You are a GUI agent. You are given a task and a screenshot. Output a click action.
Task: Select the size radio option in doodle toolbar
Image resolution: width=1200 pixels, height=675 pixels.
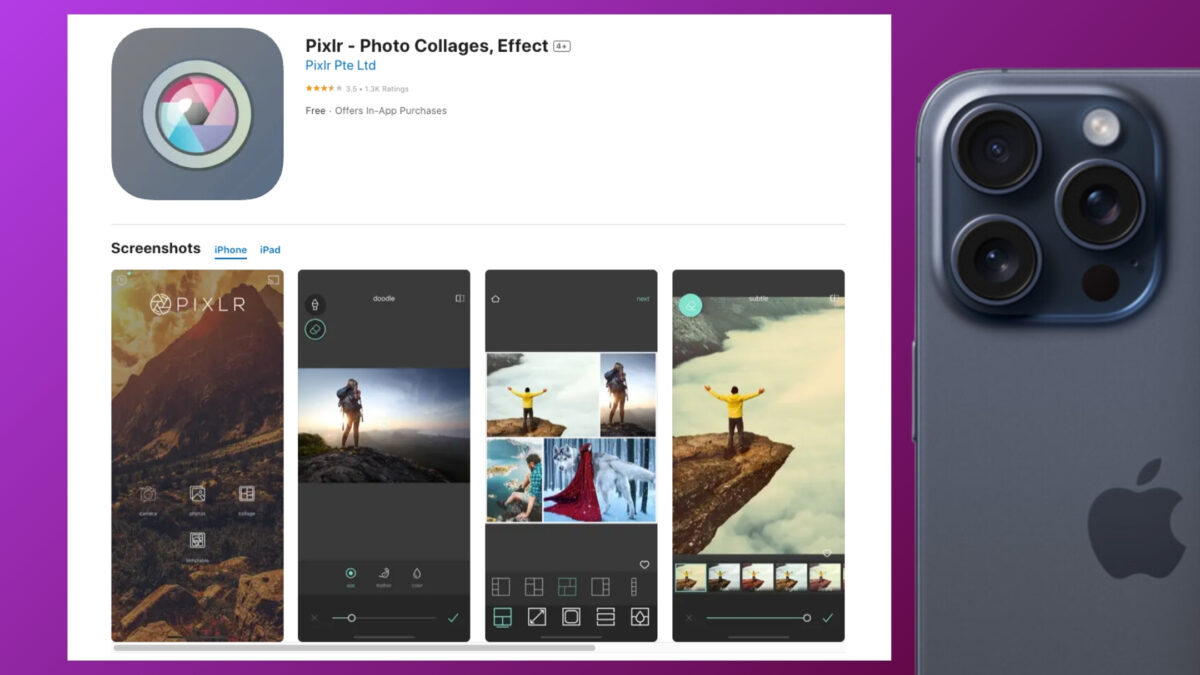point(351,572)
